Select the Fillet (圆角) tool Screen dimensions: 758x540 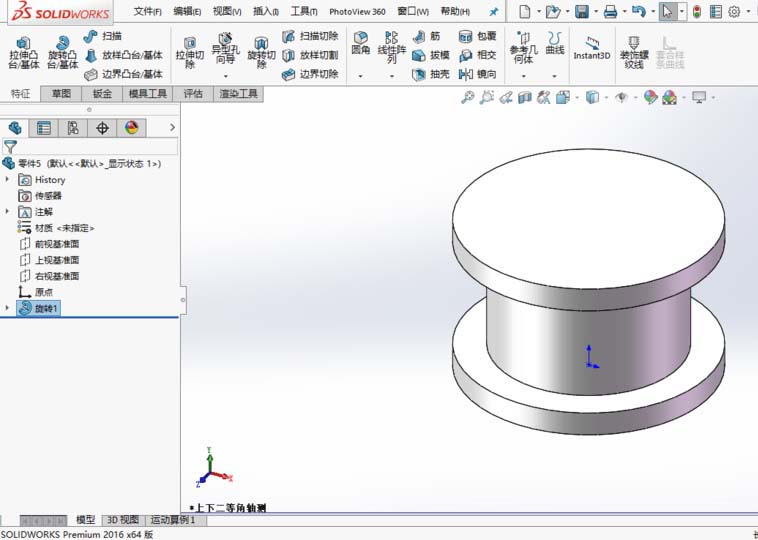click(361, 43)
